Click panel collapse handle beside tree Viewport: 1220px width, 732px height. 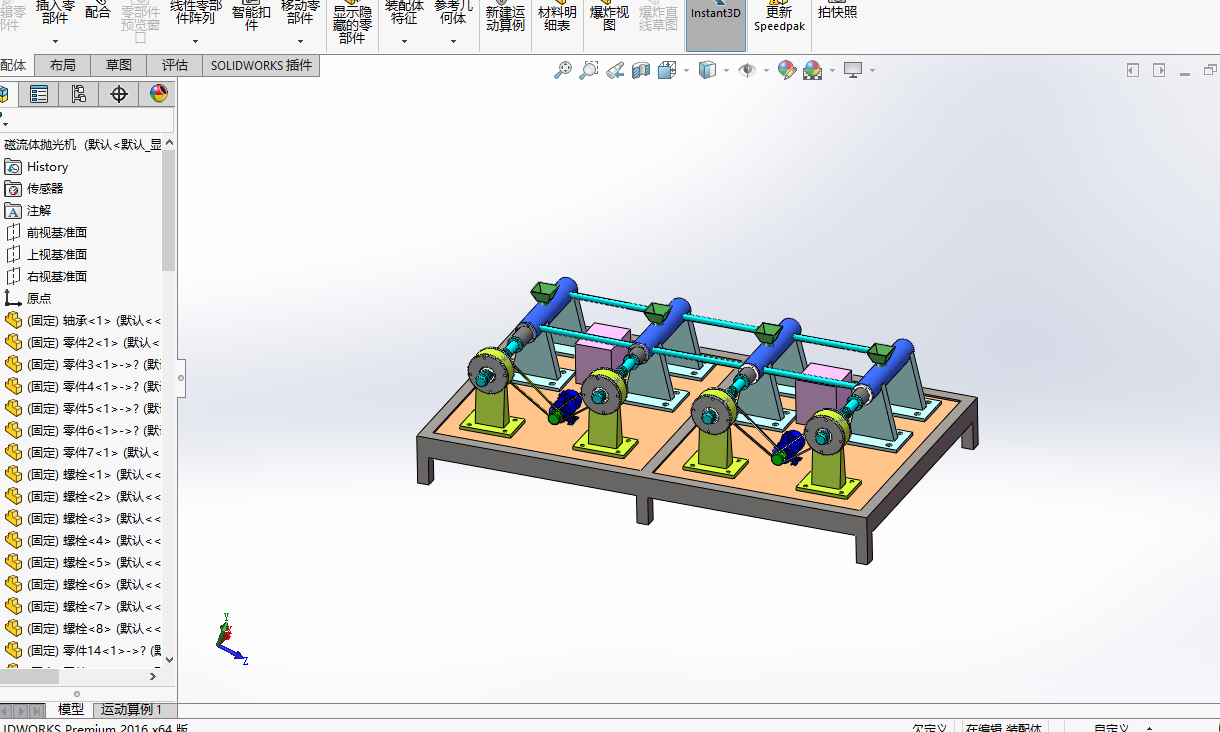(x=182, y=379)
